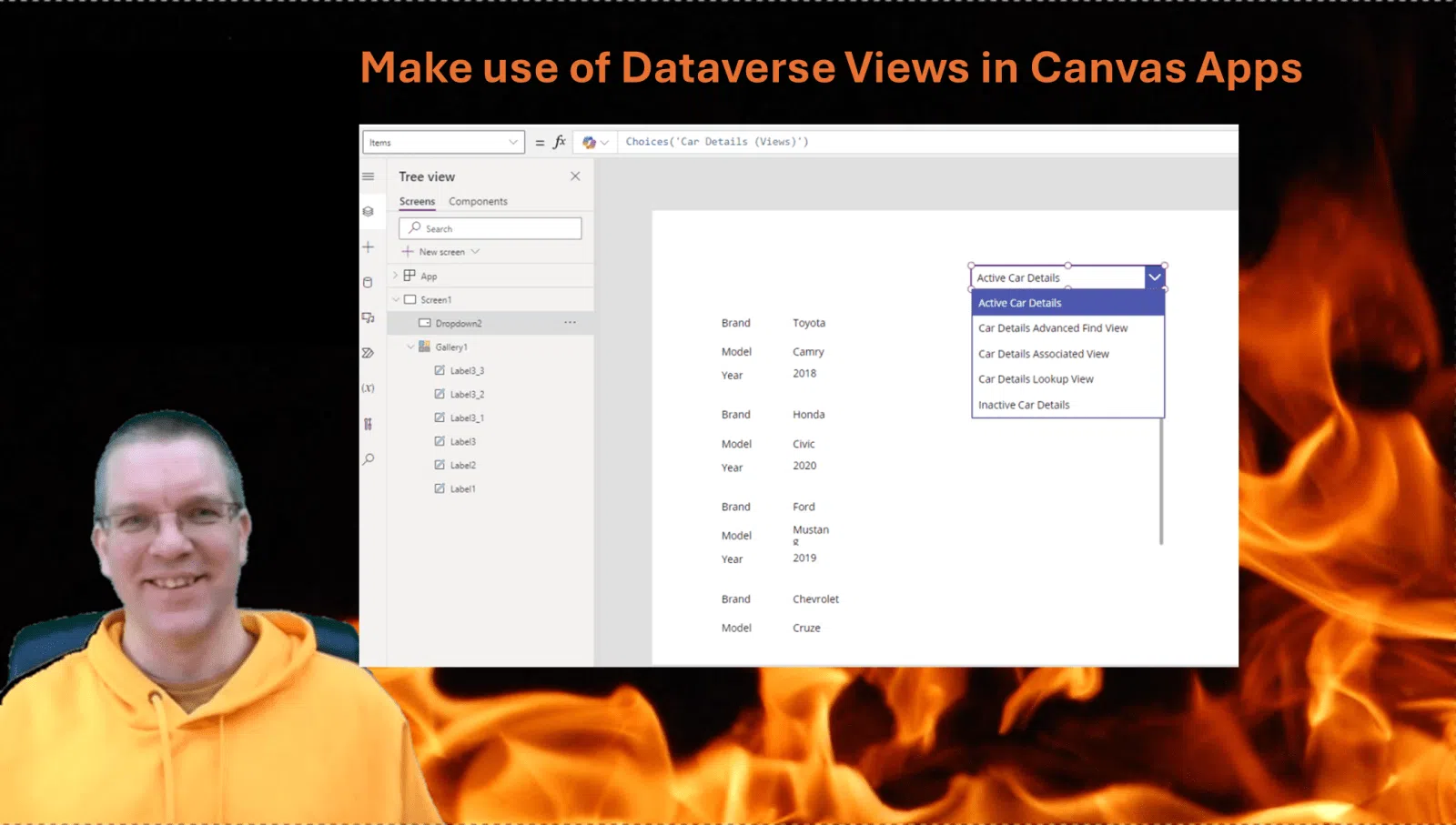The height and width of the screenshot is (825, 1456).
Task: Click the Camry model value
Action: click(808, 352)
